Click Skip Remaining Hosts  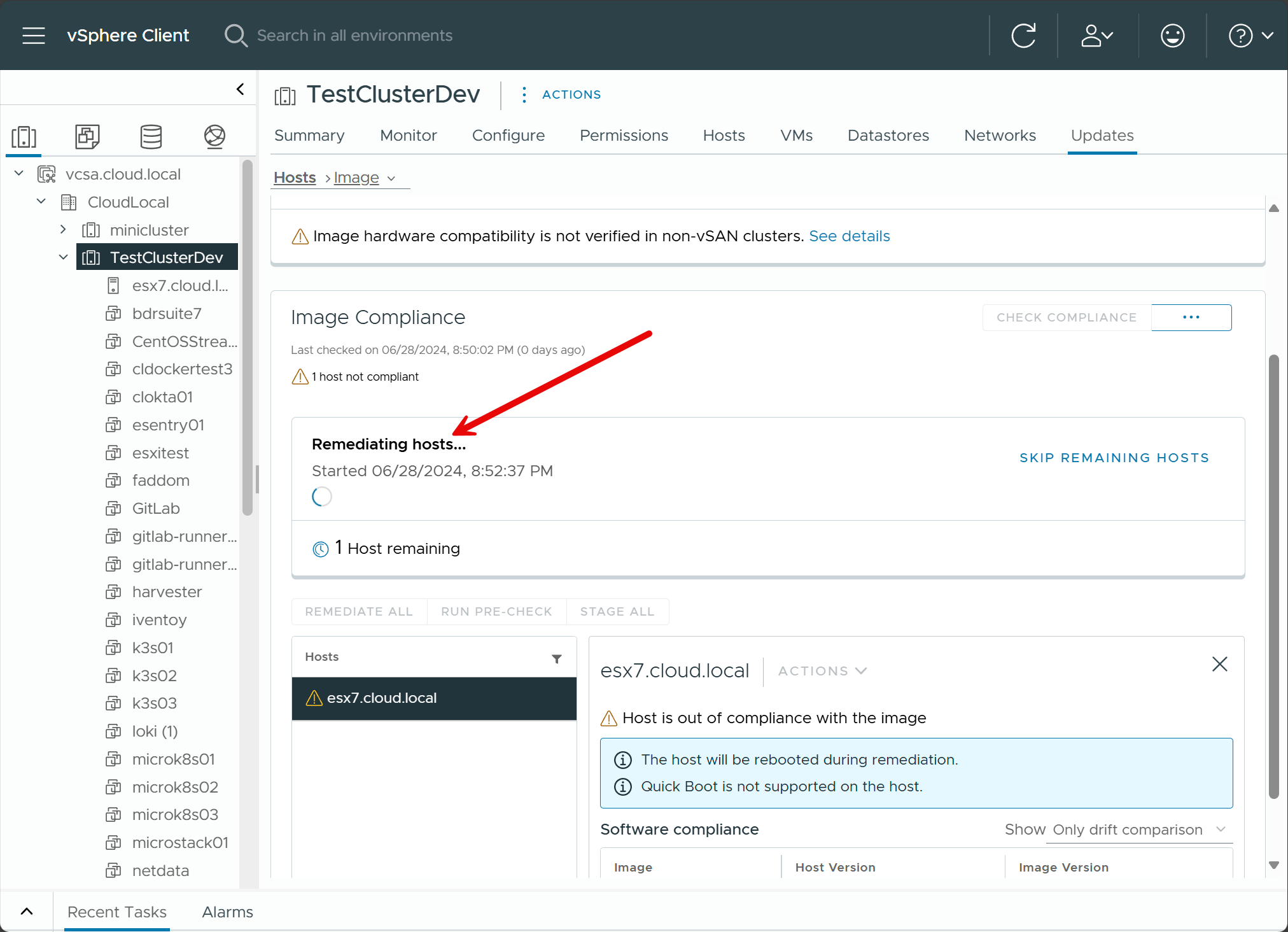1114,458
